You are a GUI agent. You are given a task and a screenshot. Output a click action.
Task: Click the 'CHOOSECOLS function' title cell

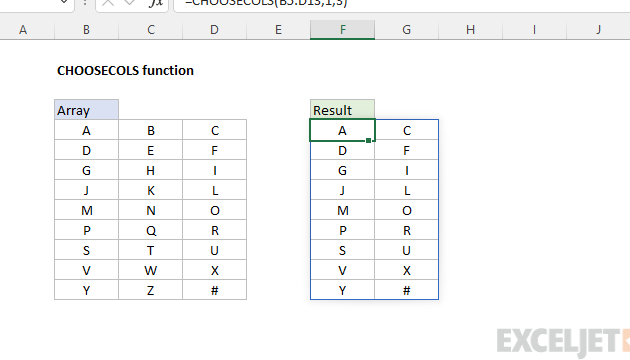pos(125,70)
